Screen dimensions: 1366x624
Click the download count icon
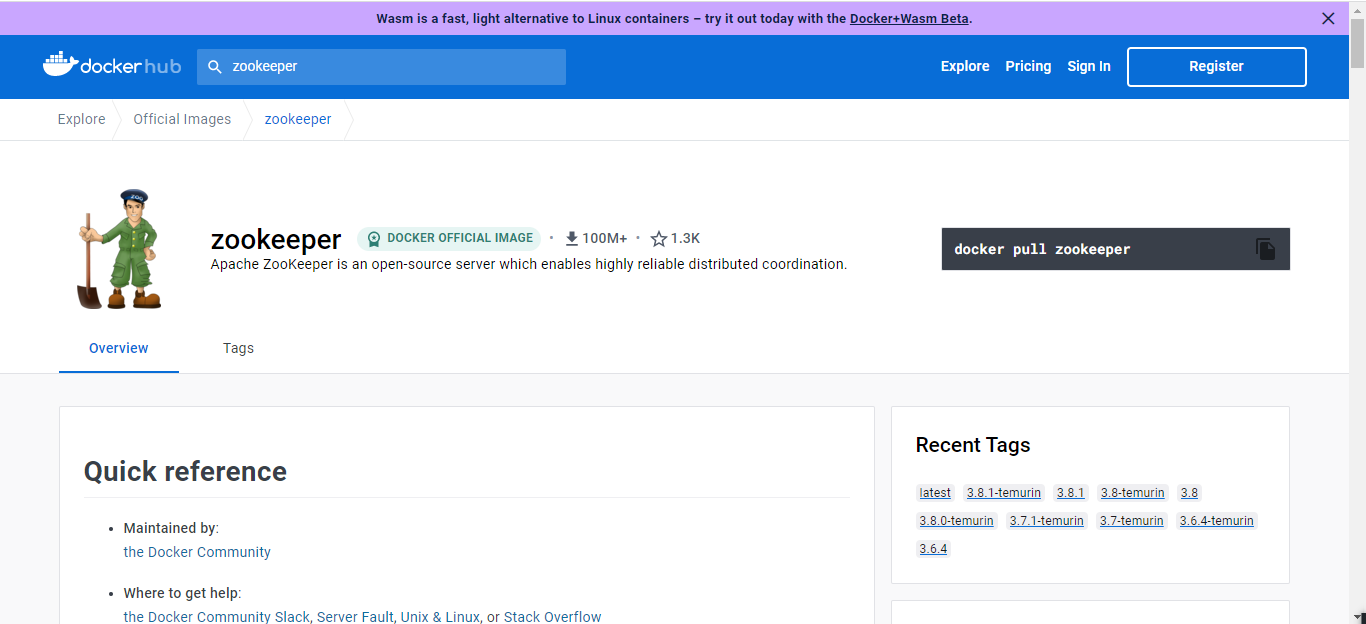(x=572, y=238)
